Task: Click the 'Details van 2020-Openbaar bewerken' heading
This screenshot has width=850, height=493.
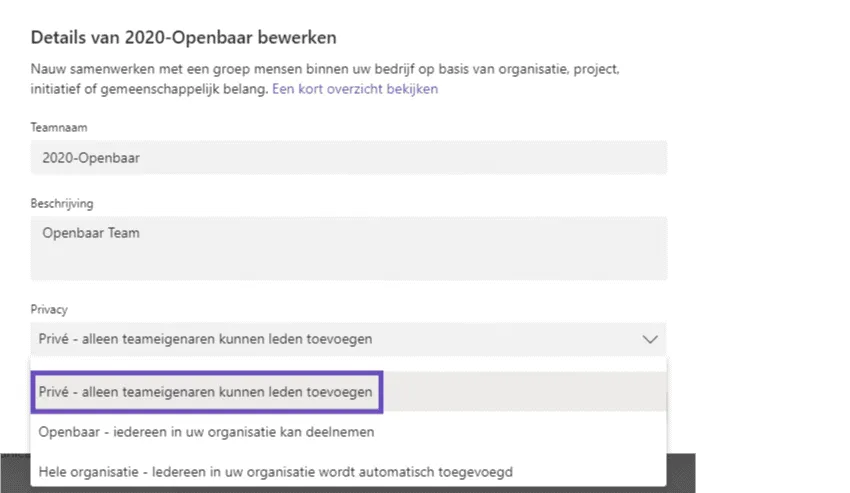Action: pos(183,38)
